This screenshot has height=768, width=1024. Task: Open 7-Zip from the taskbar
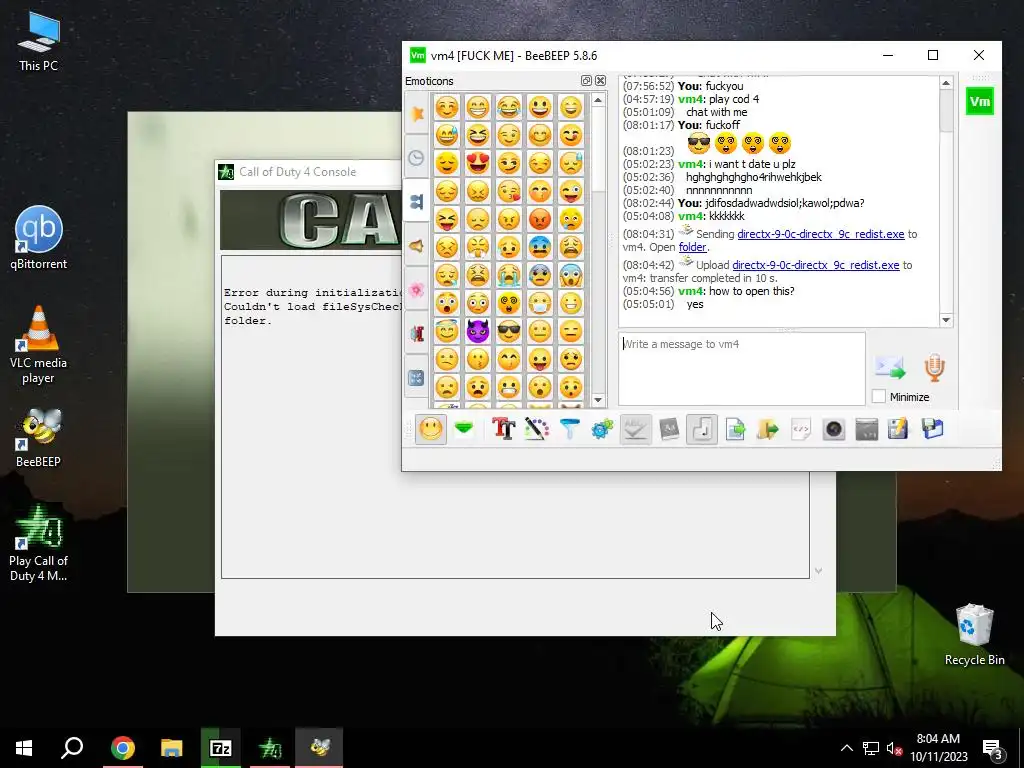pyautogui.click(x=221, y=748)
